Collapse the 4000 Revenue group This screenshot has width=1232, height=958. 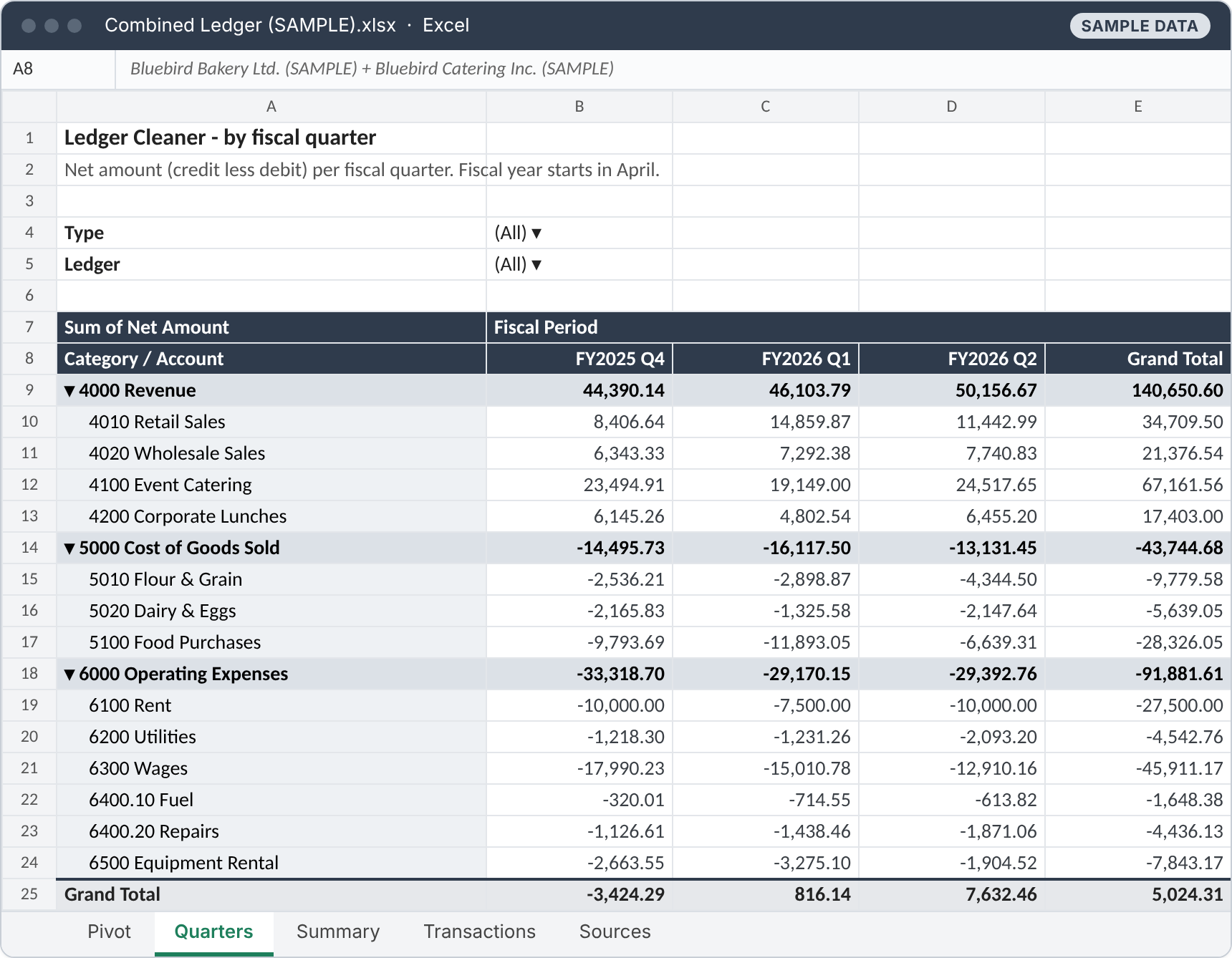coord(69,391)
